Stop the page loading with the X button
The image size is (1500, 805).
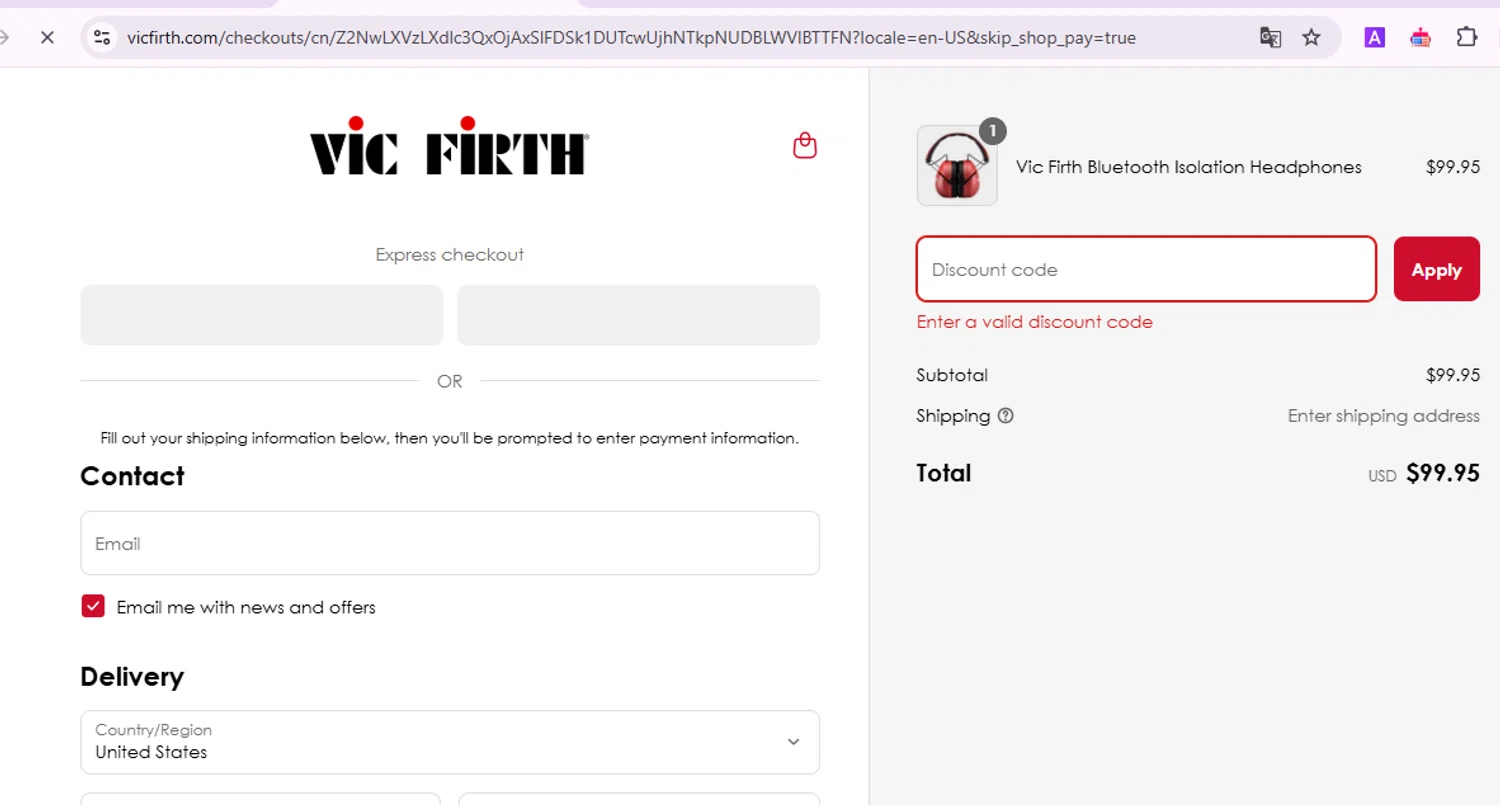click(x=46, y=38)
